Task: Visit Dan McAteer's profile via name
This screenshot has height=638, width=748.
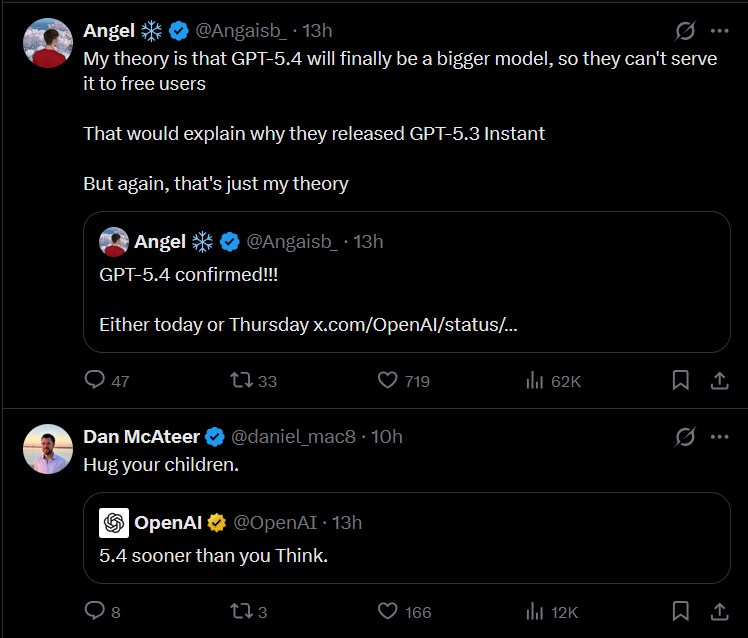Action: 141,437
